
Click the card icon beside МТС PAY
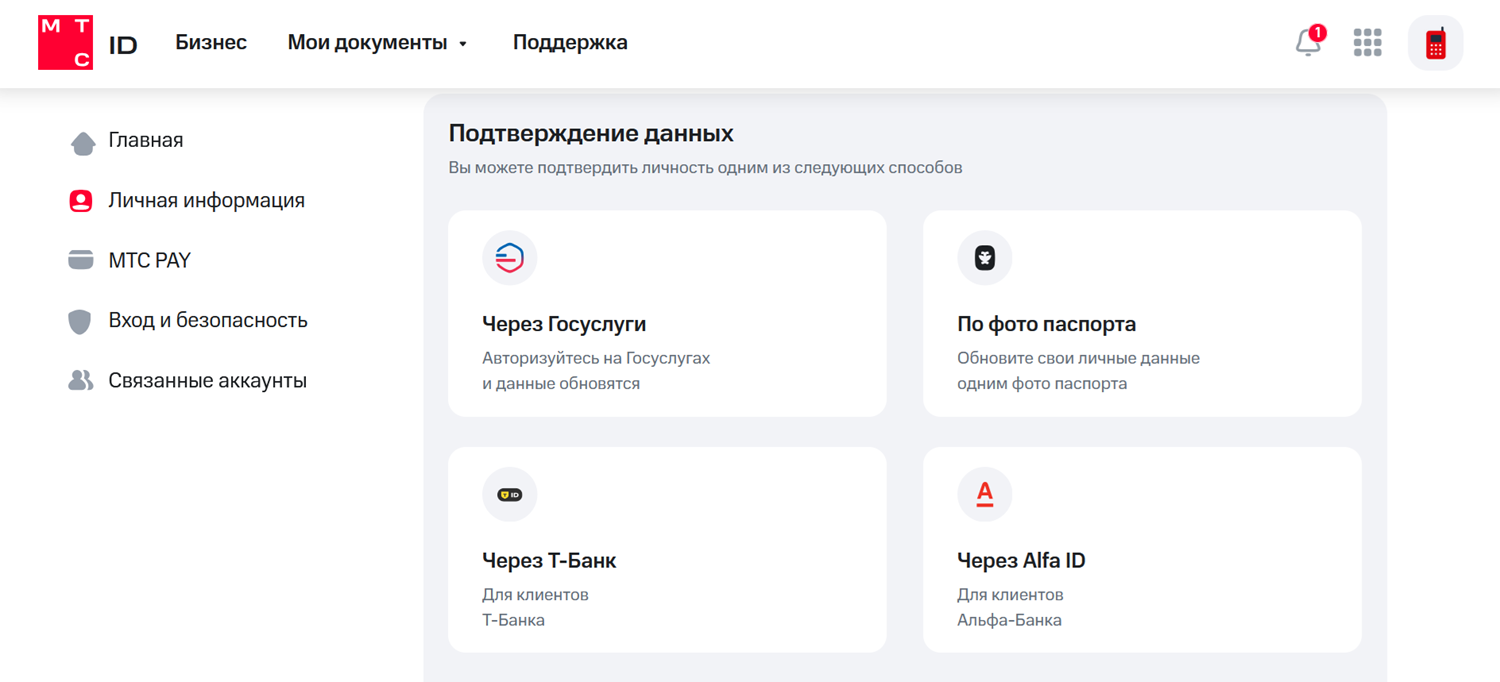point(81,260)
